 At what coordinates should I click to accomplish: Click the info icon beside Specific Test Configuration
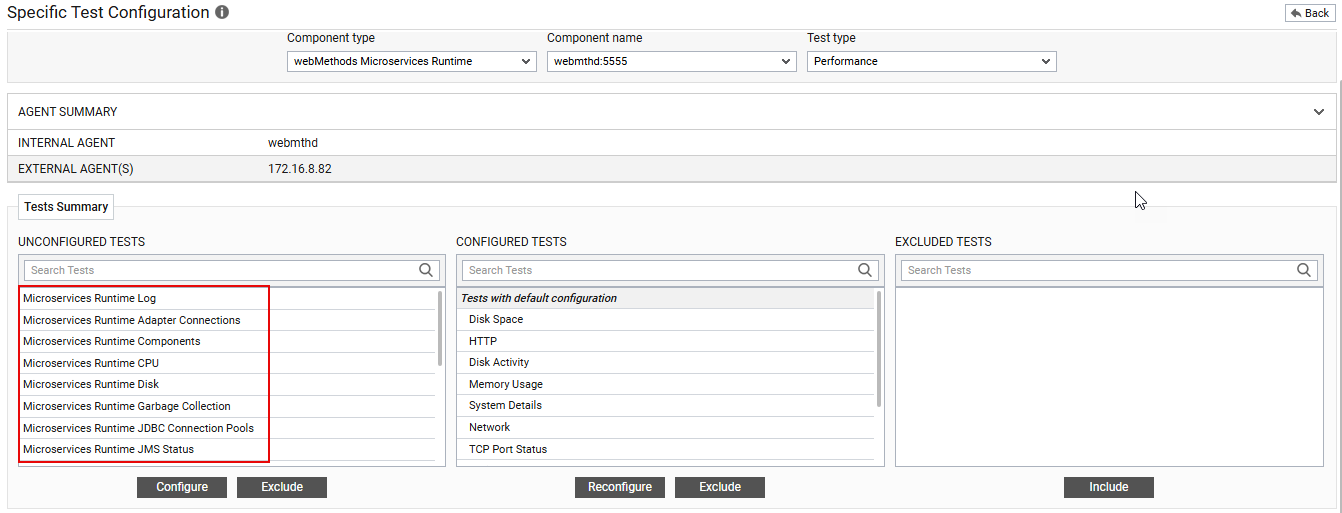[x=222, y=13]
